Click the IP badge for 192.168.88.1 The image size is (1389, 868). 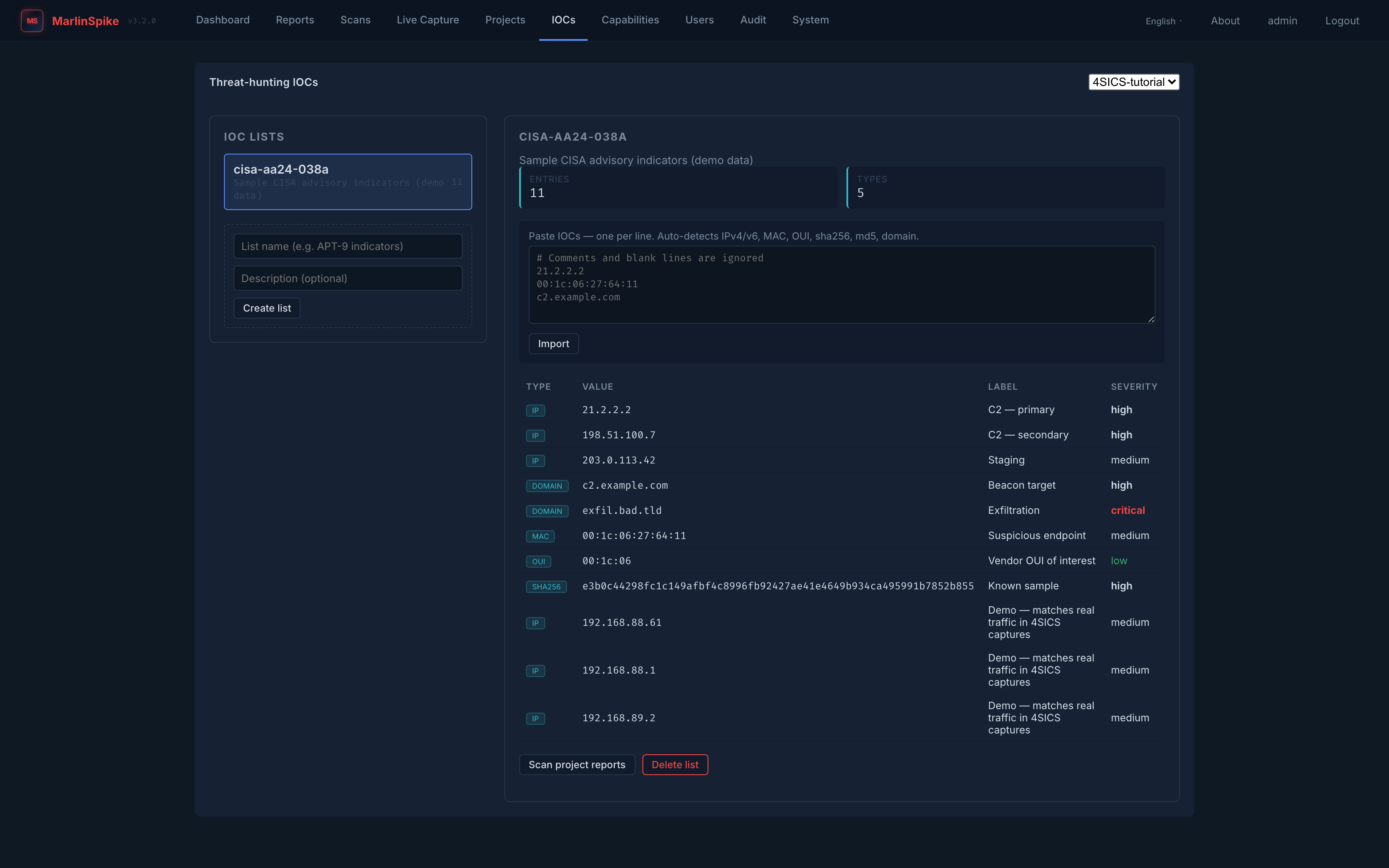(536, 671)
